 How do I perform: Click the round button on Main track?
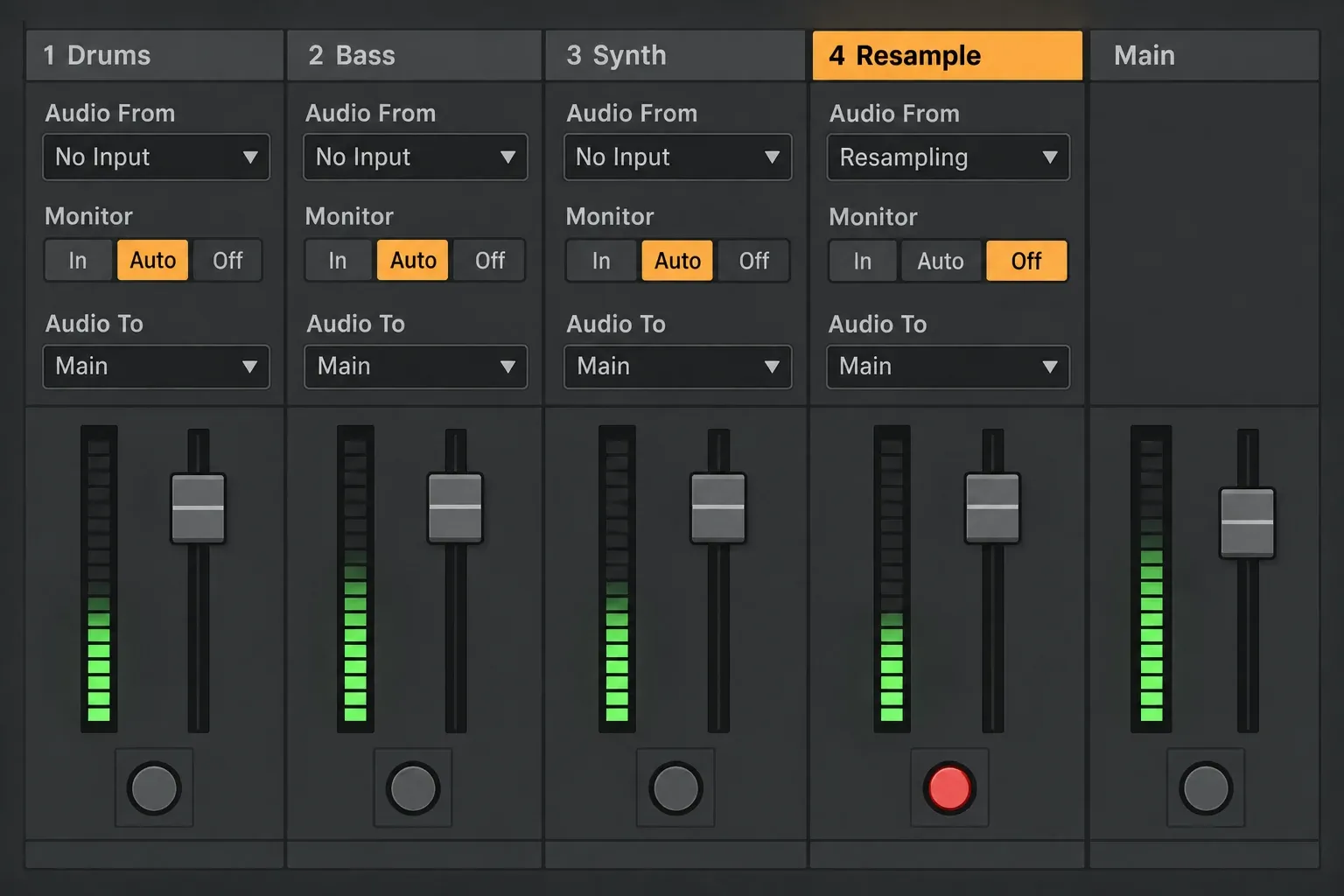[x=1206, y=787]
